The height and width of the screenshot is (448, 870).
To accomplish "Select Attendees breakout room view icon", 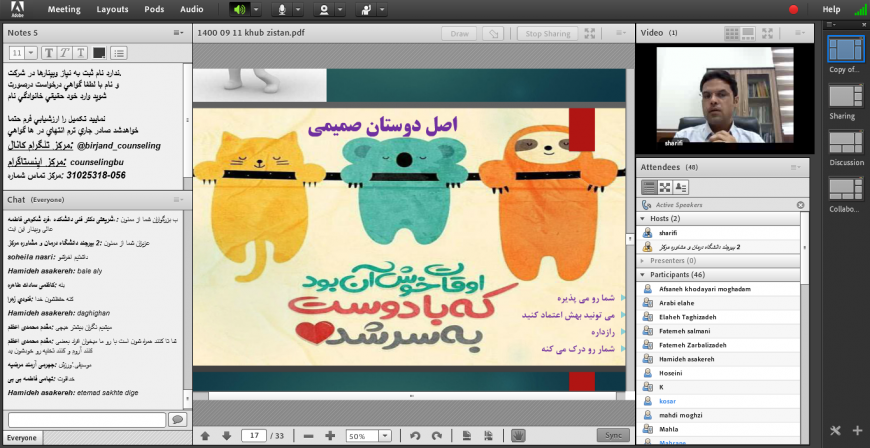I will [x=665, y=187].
